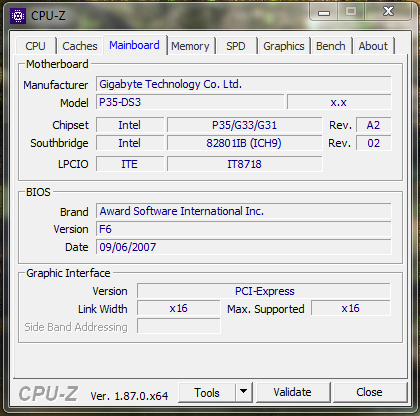Viewport: 420px width, 416px height.
Task: Click the Validate button
Action: (293, 392)
